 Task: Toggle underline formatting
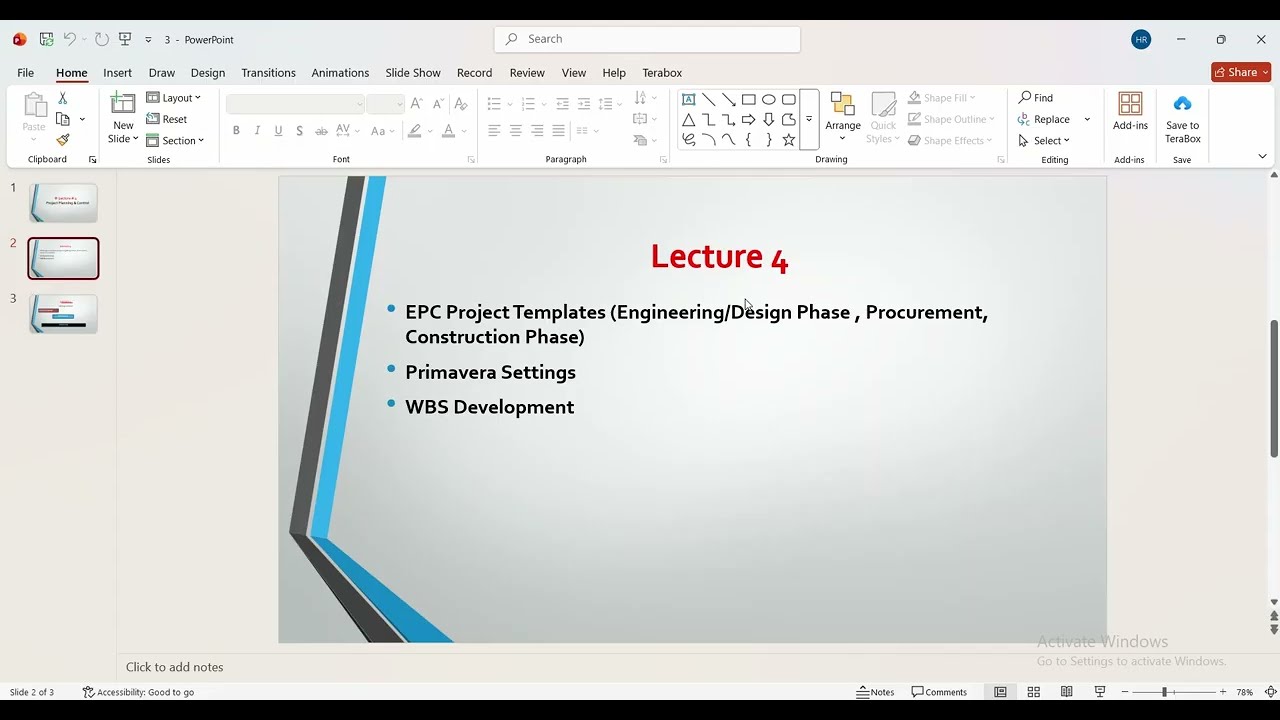pos(278,131)
